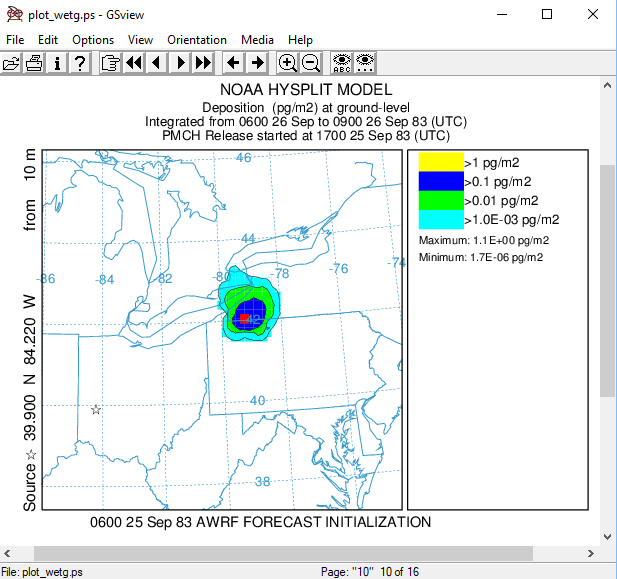Zoom in with the magnifier plus
The image size is (617, 579).
click(x=287, y=63)
